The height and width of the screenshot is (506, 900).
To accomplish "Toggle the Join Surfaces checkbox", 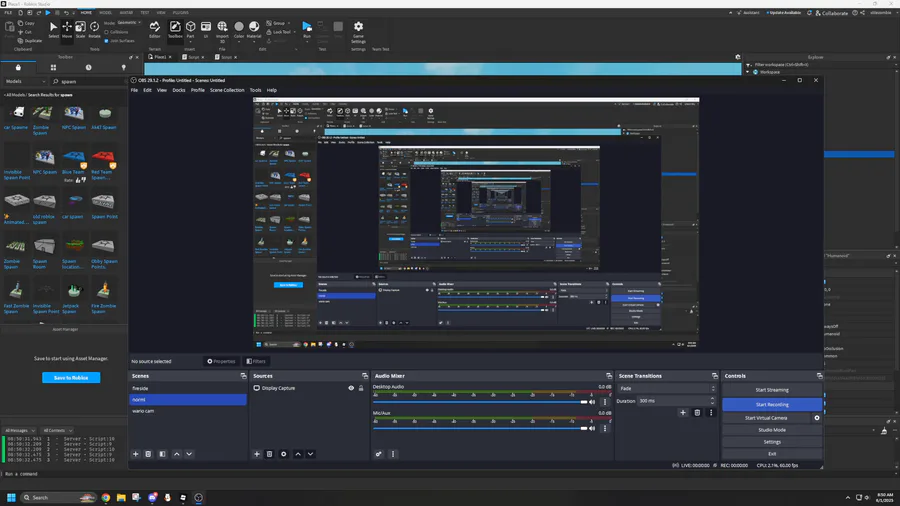I will 119,41.
